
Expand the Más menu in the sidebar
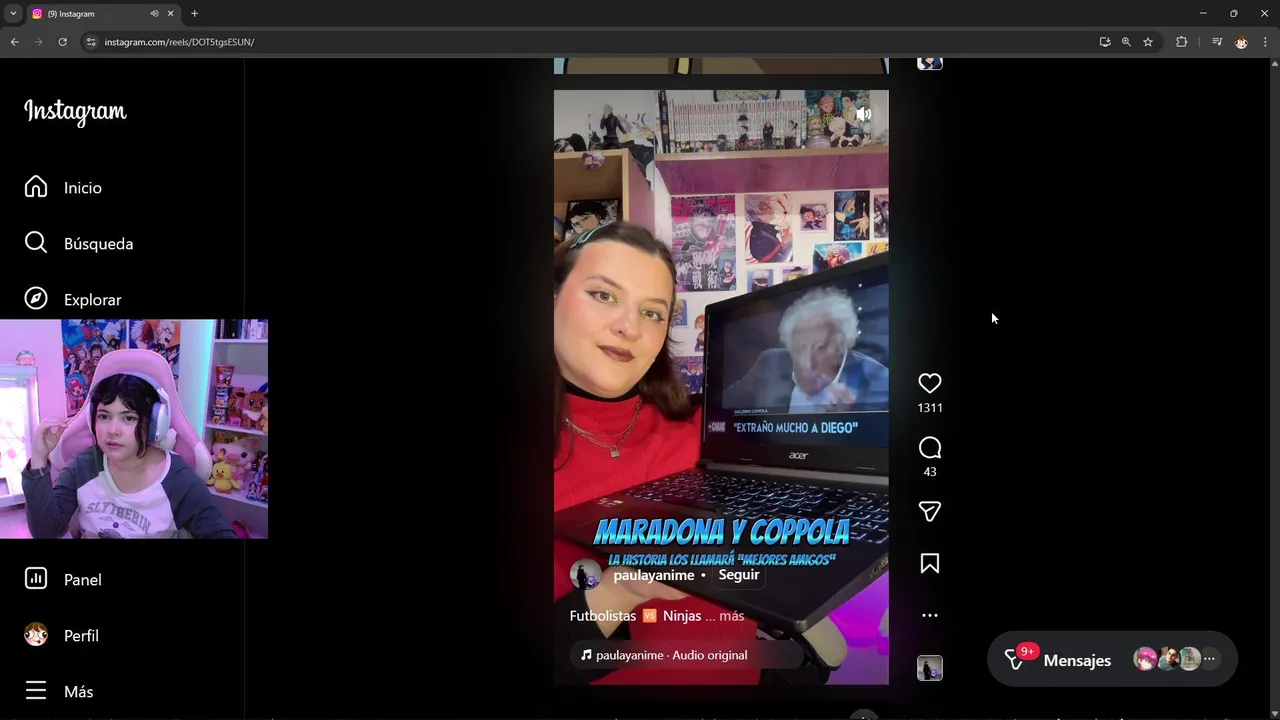point(59,691)
